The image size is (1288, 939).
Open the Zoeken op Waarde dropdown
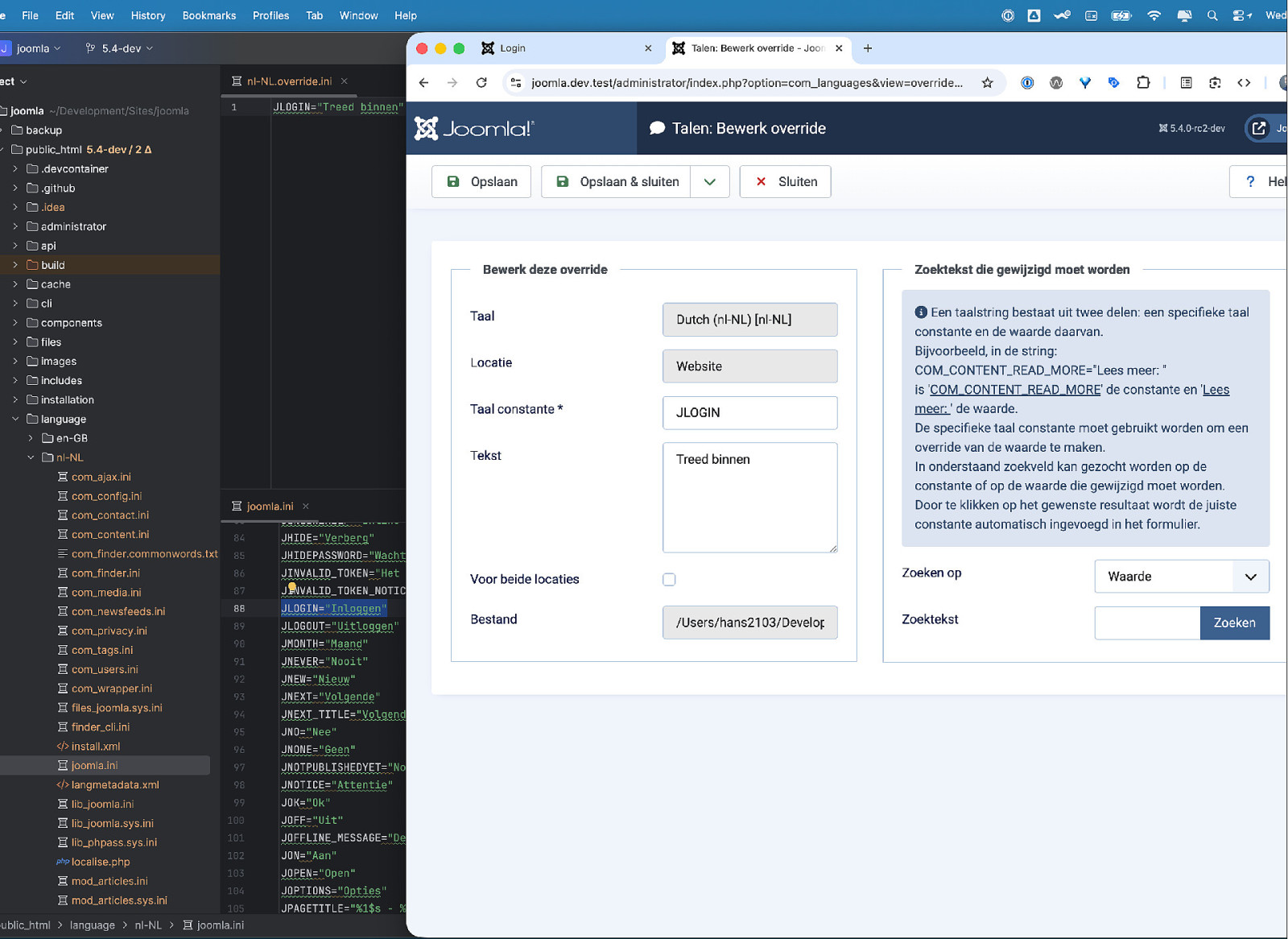(x=1181, y=577)
